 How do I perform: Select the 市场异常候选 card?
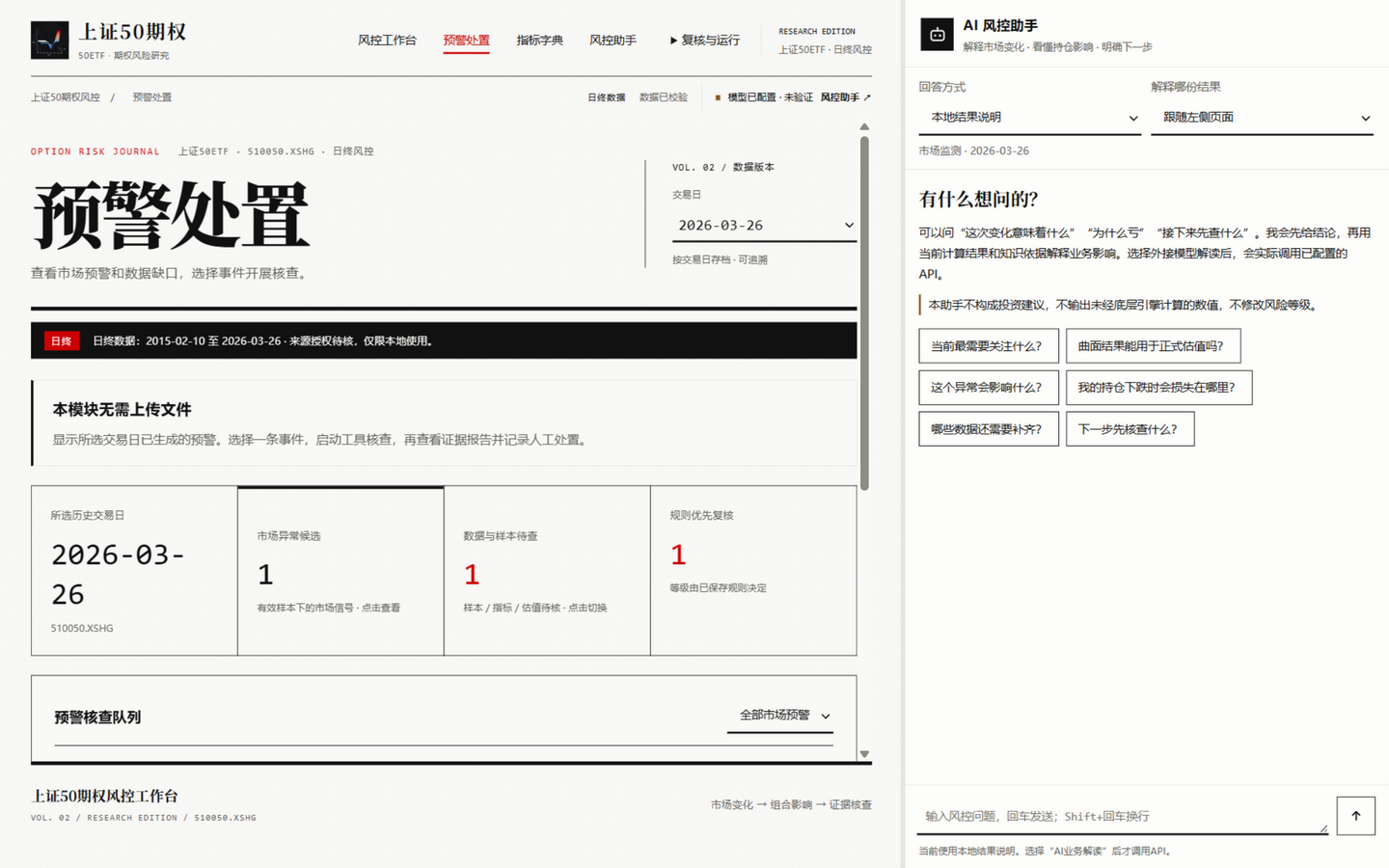340,571
